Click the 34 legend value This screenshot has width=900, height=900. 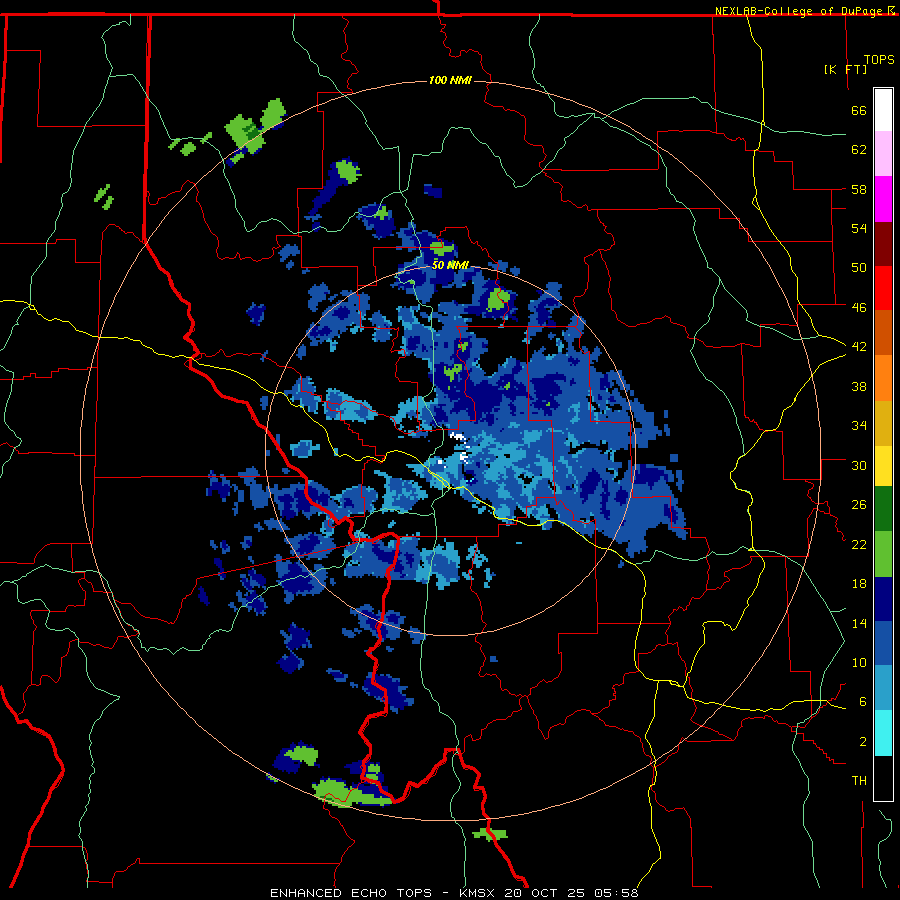point(859,425)
